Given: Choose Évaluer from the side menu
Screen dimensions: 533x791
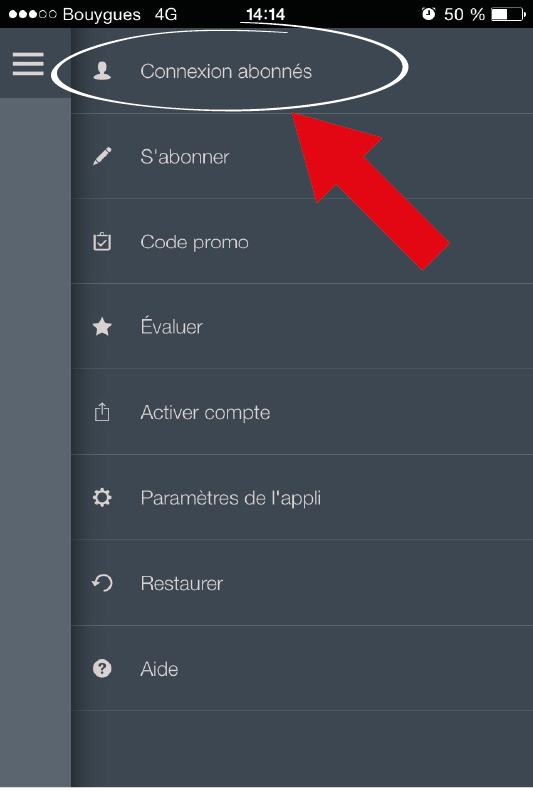Looking at the screenshot, I should (302, 327).
